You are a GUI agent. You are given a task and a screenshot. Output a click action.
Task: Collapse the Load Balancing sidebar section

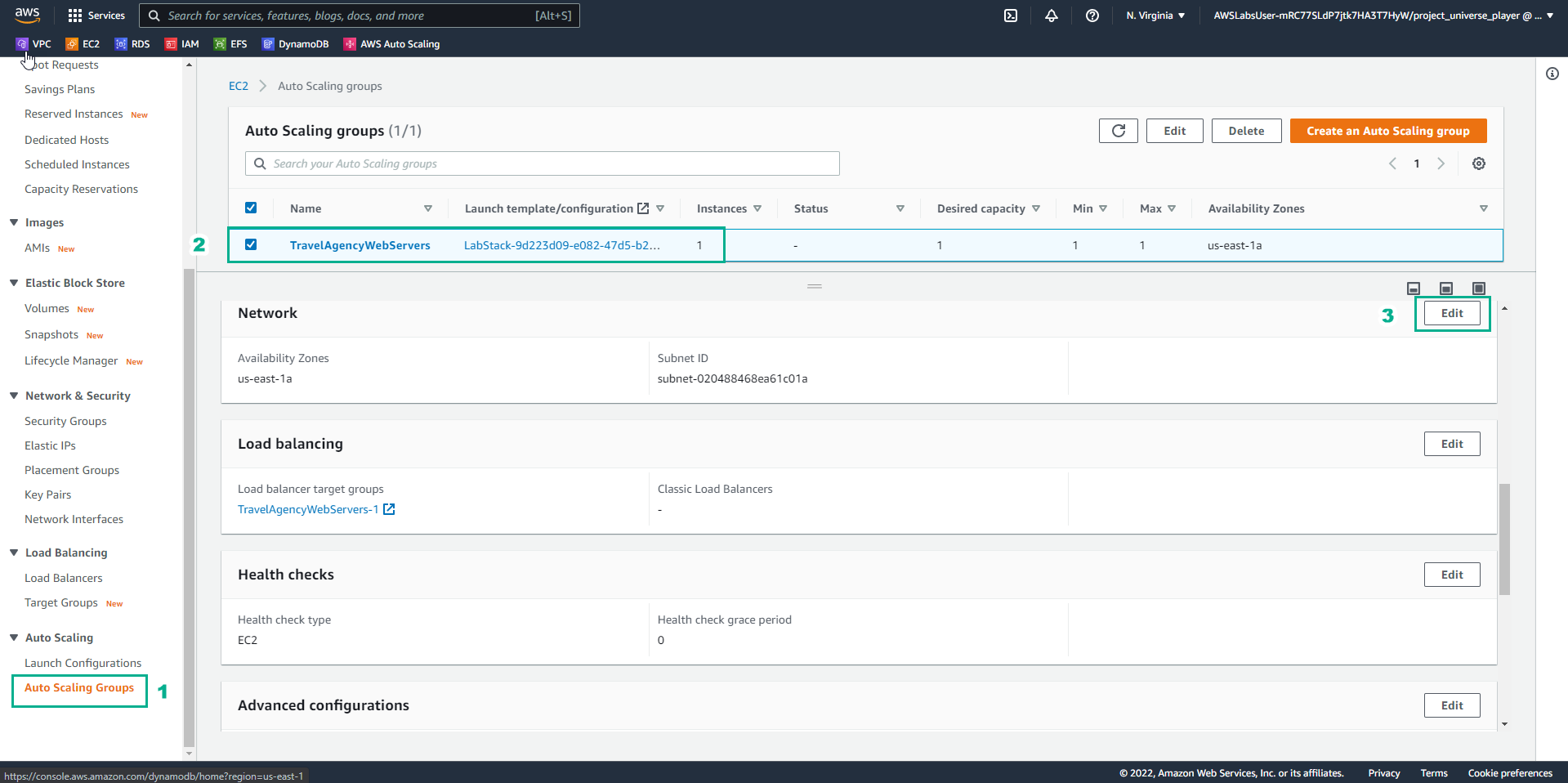click(14, 553)
